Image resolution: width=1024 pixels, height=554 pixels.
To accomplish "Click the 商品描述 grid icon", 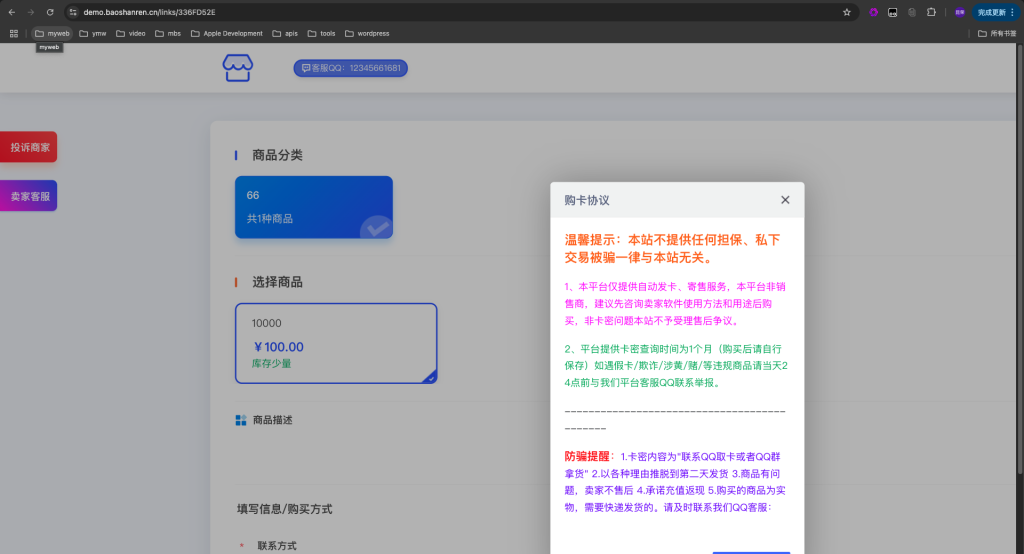I will pyautogui.click(x=241, y=420).
